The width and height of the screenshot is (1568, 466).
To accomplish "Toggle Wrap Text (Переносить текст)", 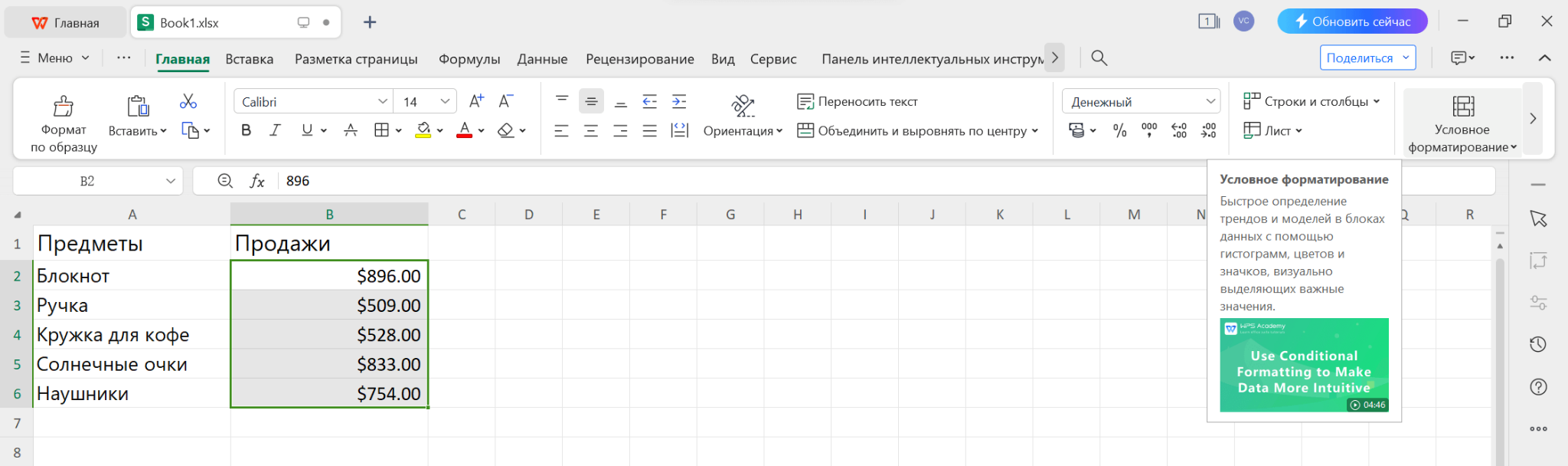I will pos(857,101).
